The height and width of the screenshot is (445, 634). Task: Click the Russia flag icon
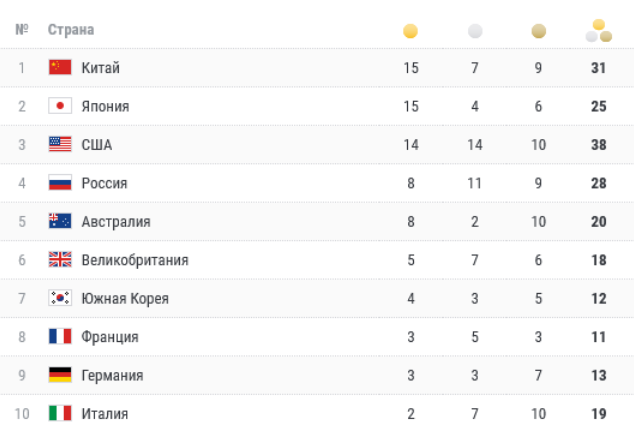pos(60,183)
